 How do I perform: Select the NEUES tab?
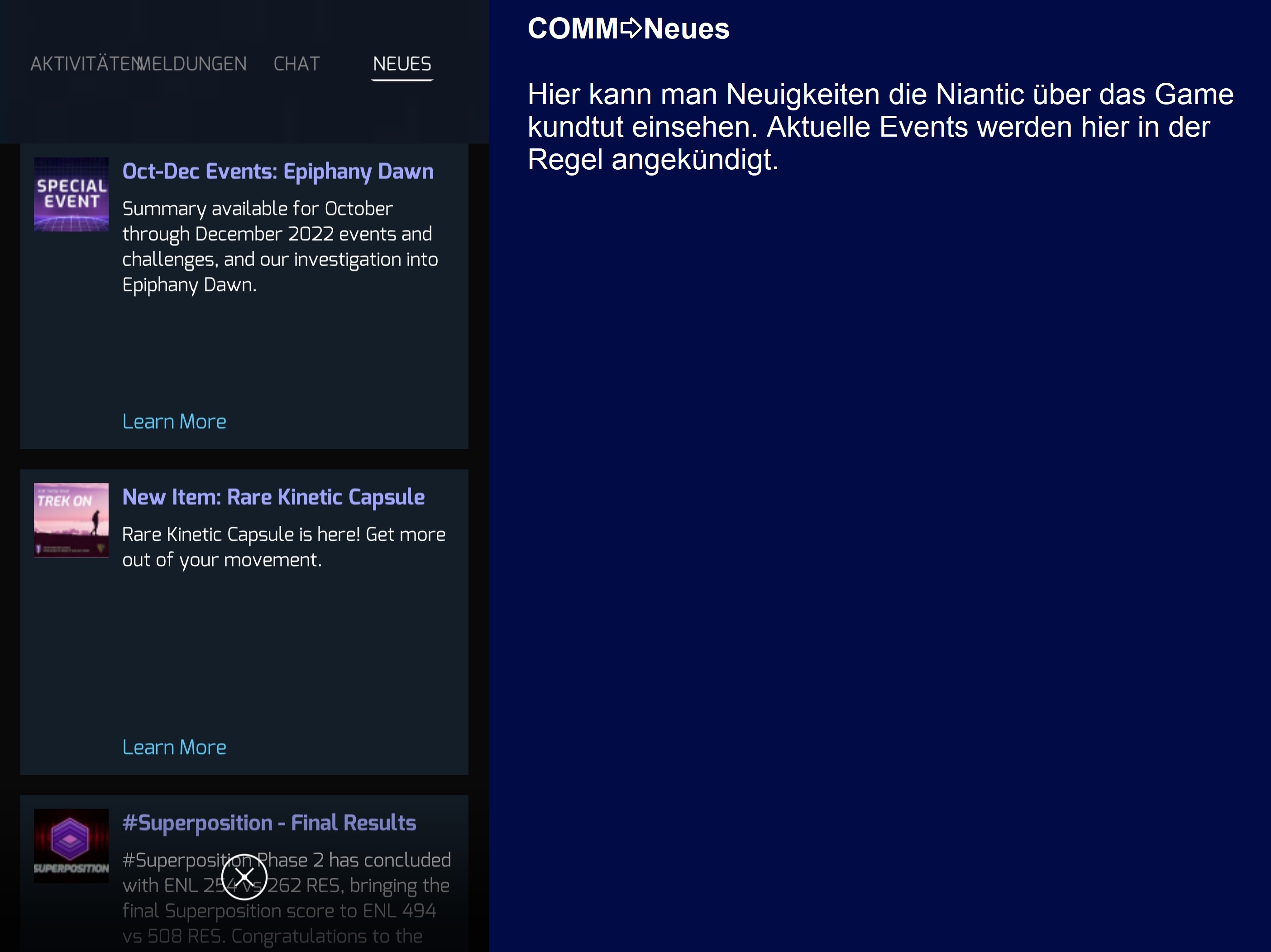pos(402,64)
